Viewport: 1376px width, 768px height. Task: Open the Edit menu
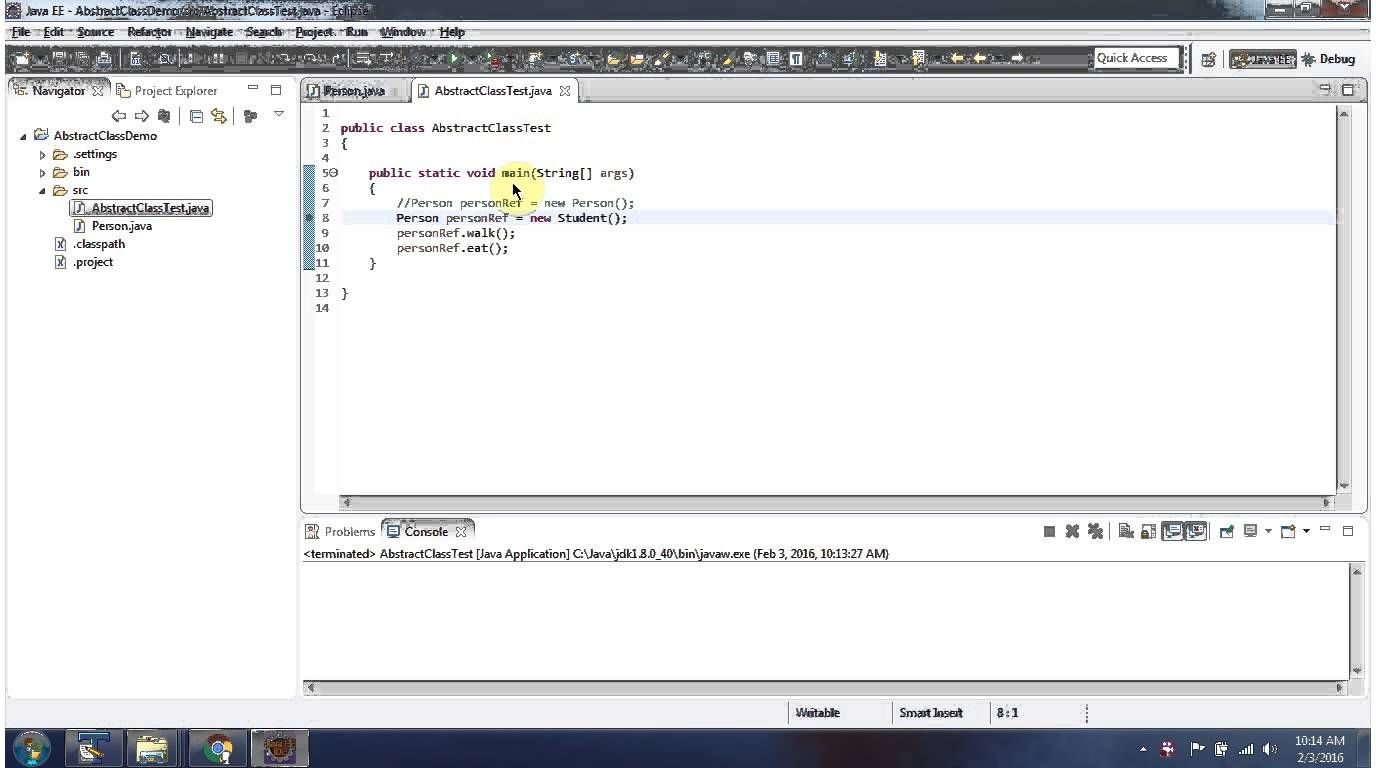53,32
